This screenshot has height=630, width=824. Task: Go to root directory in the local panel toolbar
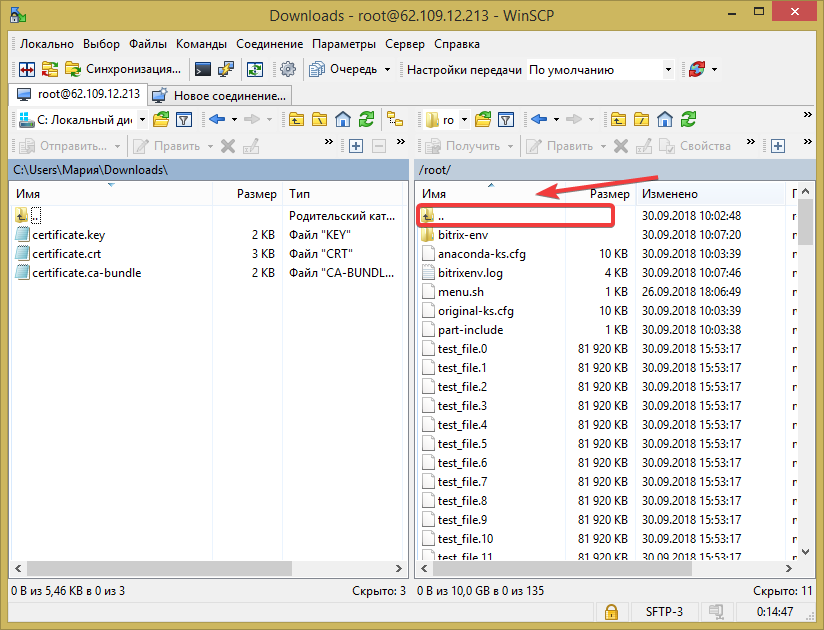click(x=320, y=120)
